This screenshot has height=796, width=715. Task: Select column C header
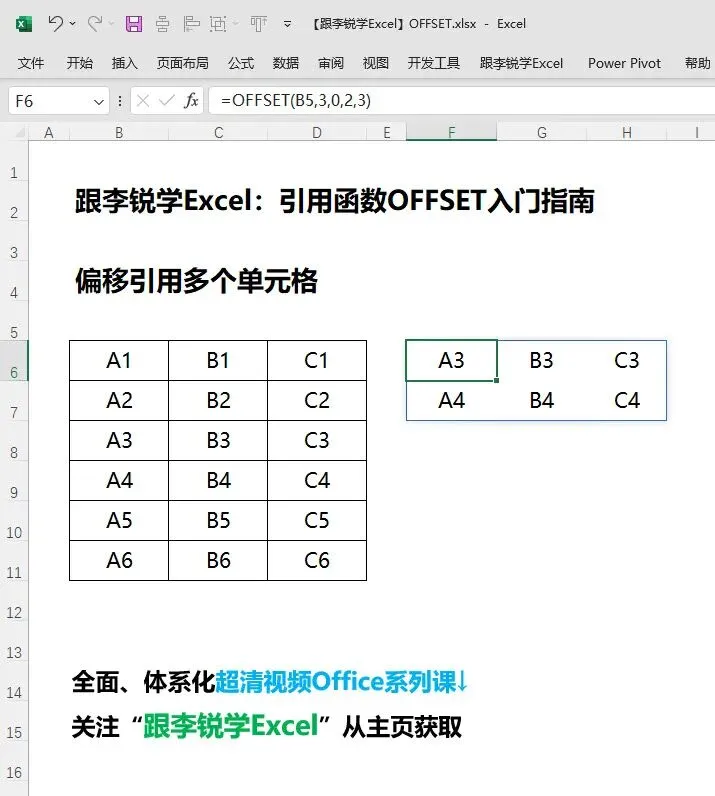point(218,133)
